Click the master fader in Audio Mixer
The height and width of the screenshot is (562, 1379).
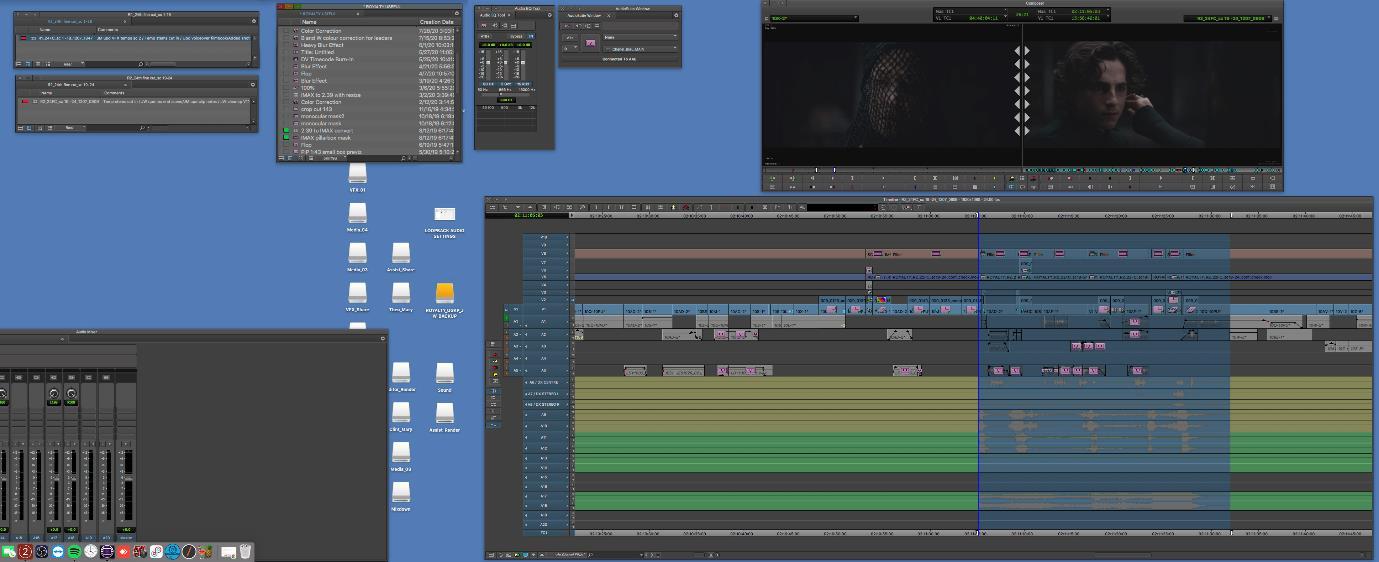(129, 479)
